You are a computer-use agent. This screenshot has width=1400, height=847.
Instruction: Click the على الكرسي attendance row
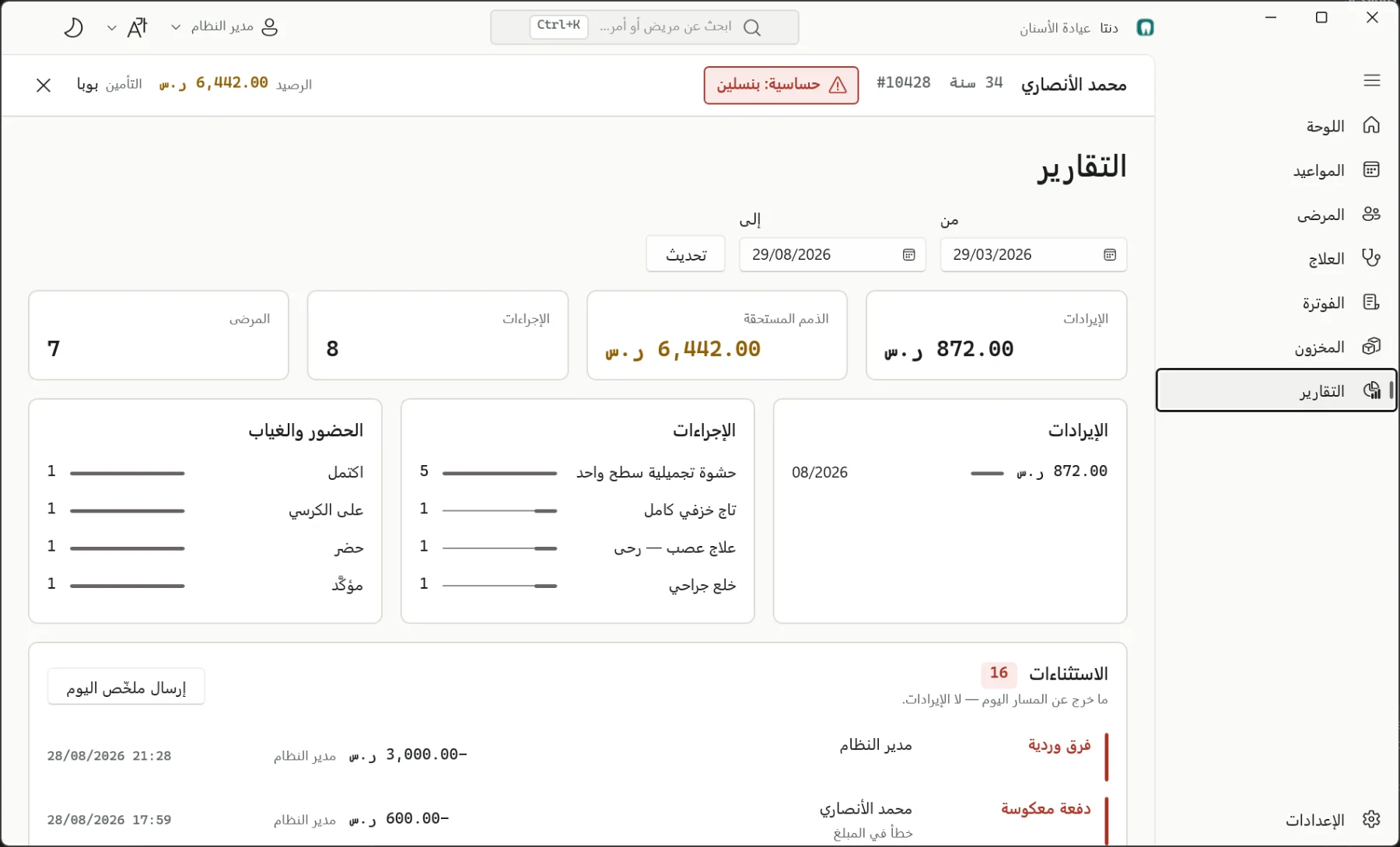click(205, 510)
